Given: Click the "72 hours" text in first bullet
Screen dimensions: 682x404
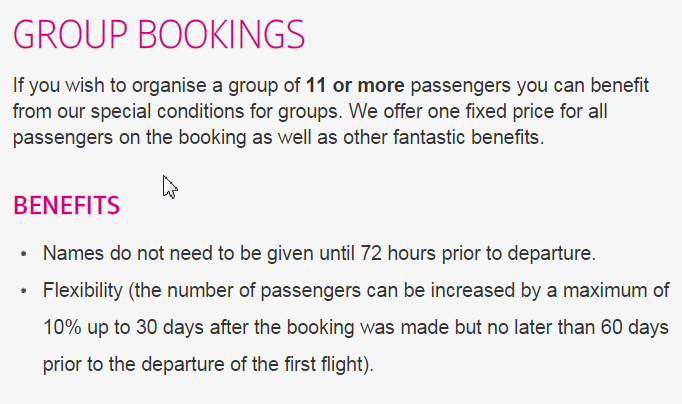Looking at the screenshot, I should click(x=398, y=253).
